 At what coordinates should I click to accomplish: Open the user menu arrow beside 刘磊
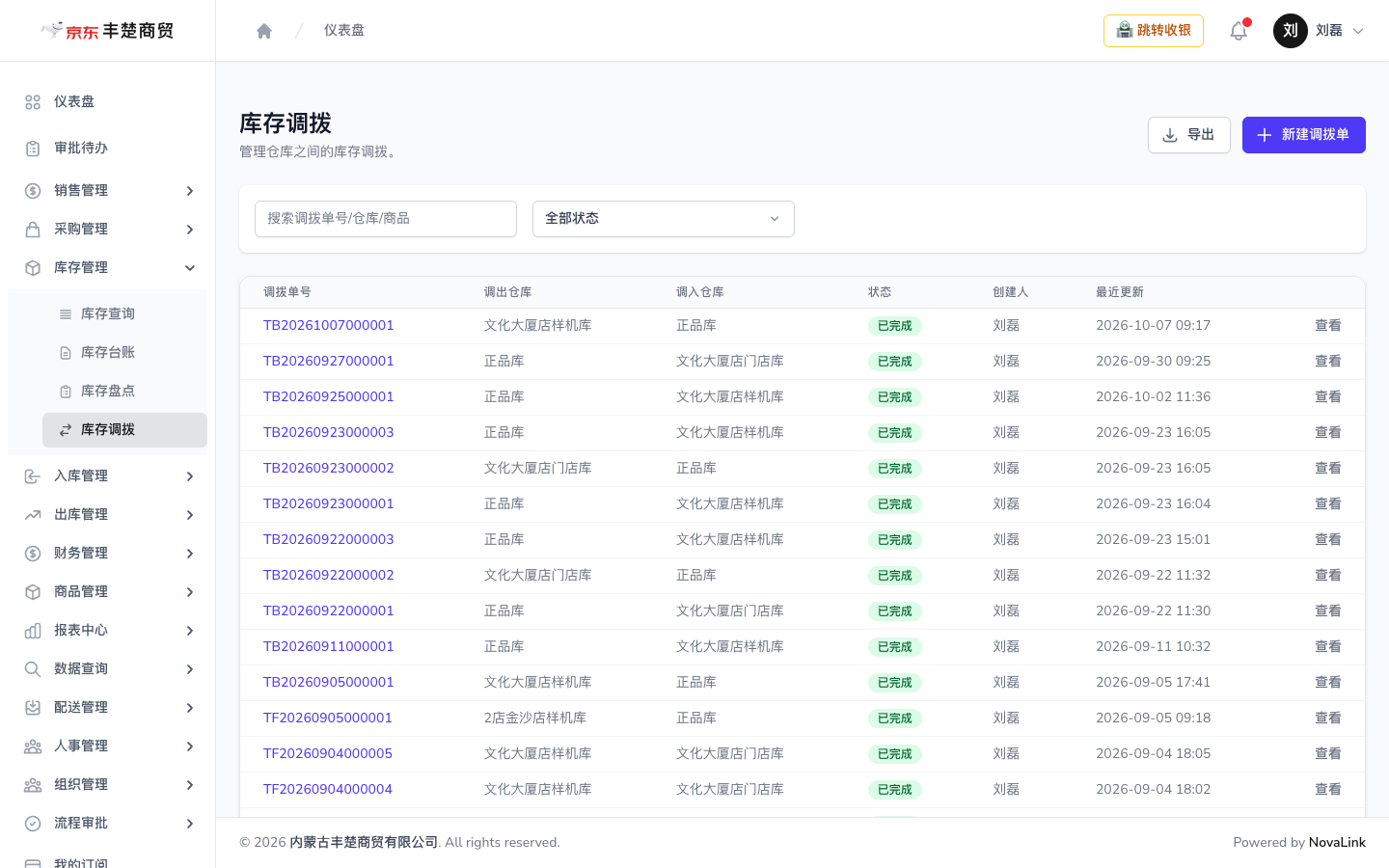1358,31
